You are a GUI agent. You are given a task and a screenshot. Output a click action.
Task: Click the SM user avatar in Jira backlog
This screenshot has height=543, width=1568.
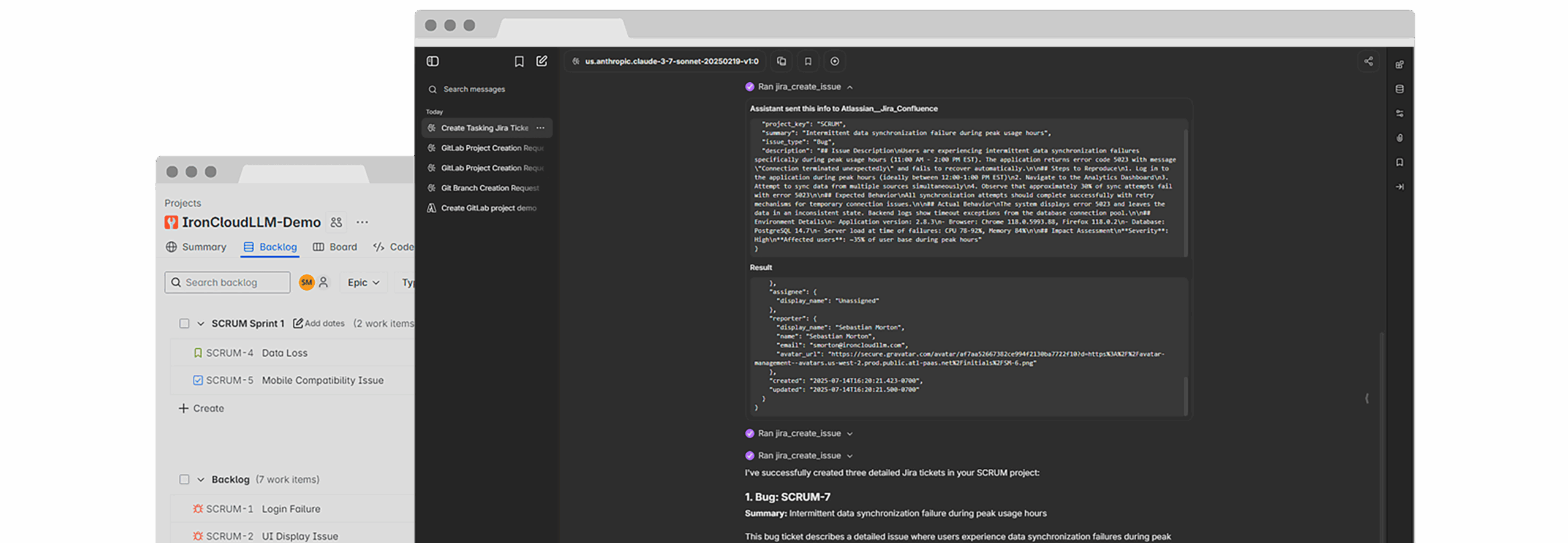click(306, 283)
